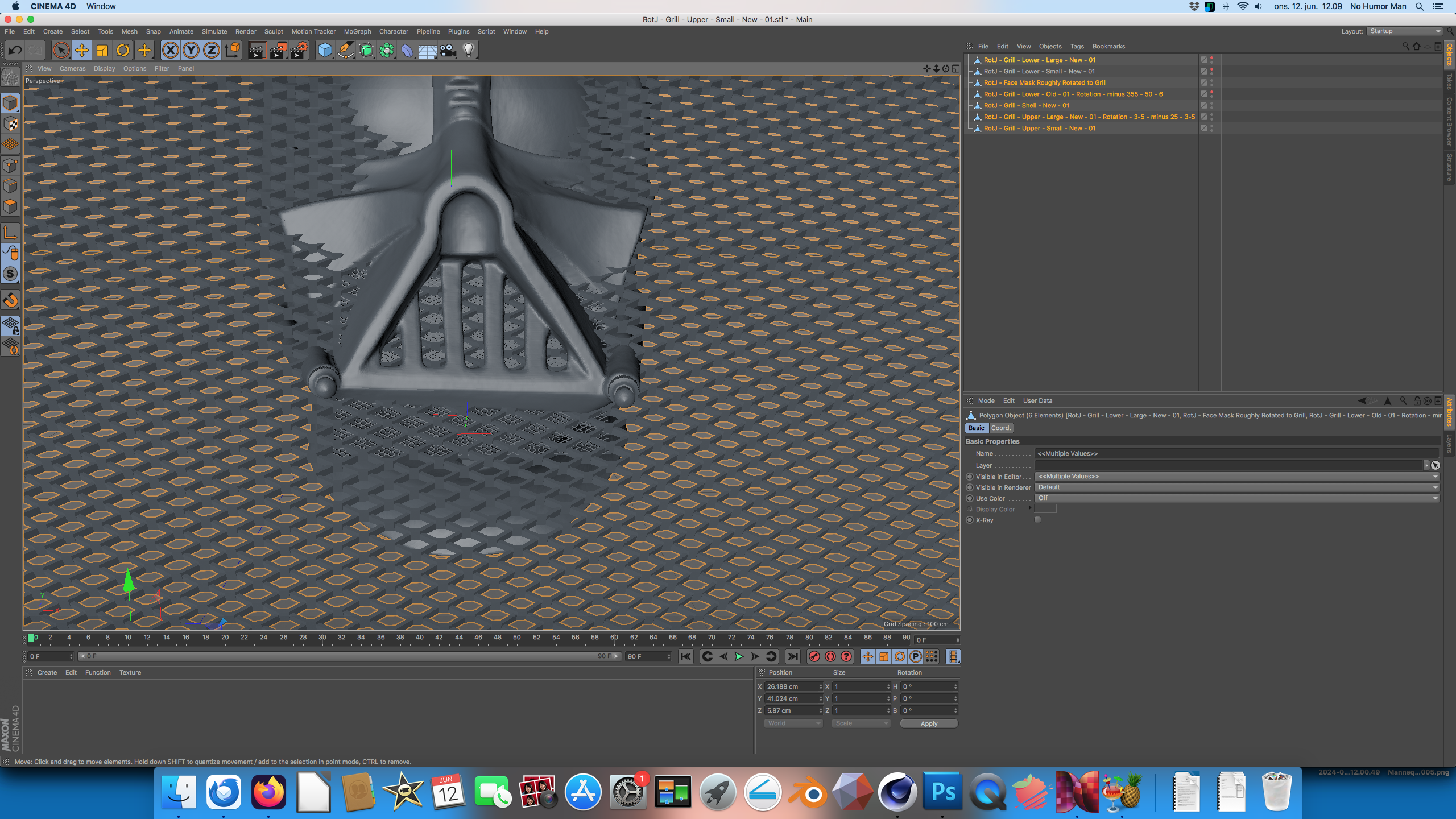
Task: Go to end of animation
Action: tap(793, 656)
